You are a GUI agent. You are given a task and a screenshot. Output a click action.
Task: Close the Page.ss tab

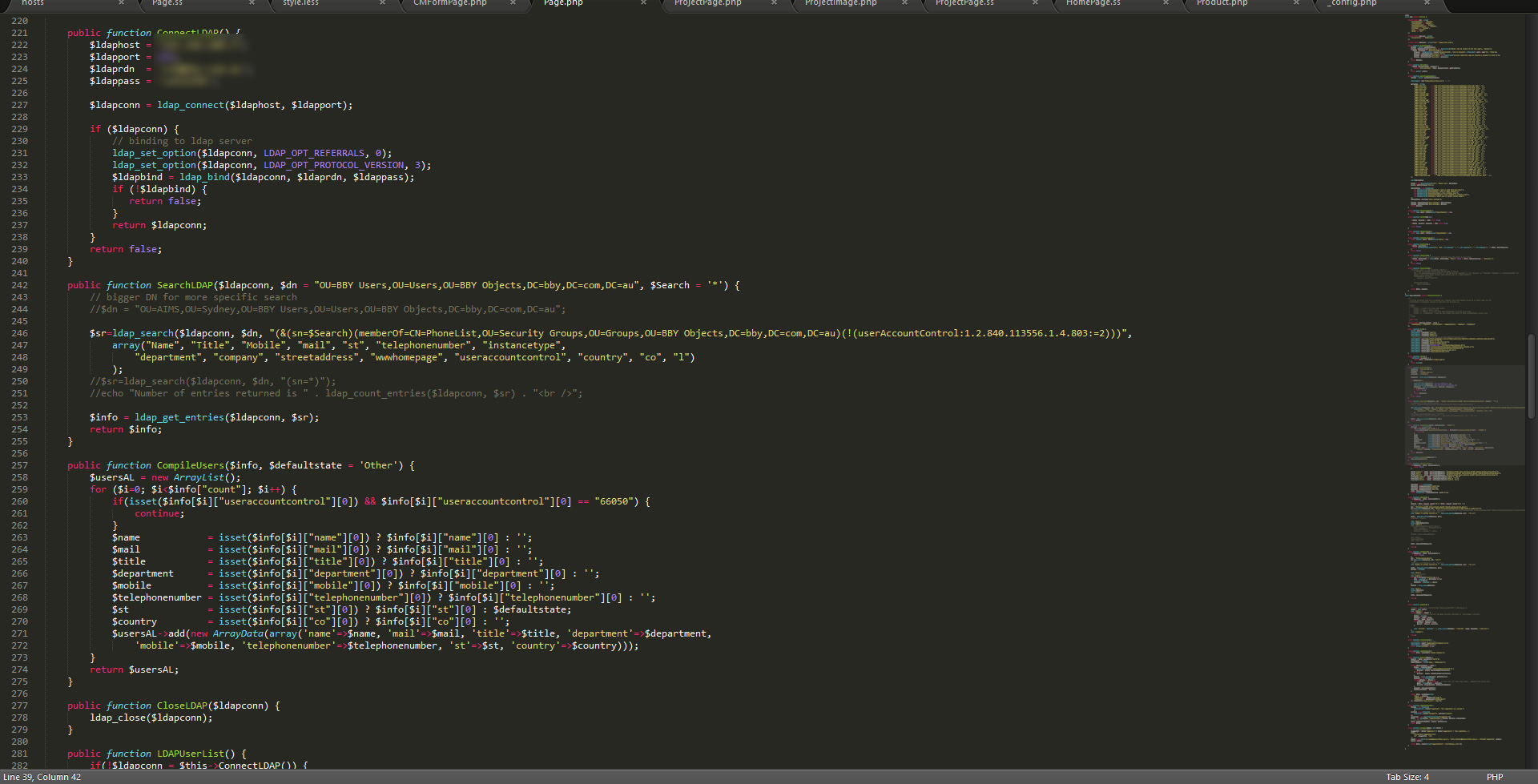pyautogui.click(x=252, y=3)
